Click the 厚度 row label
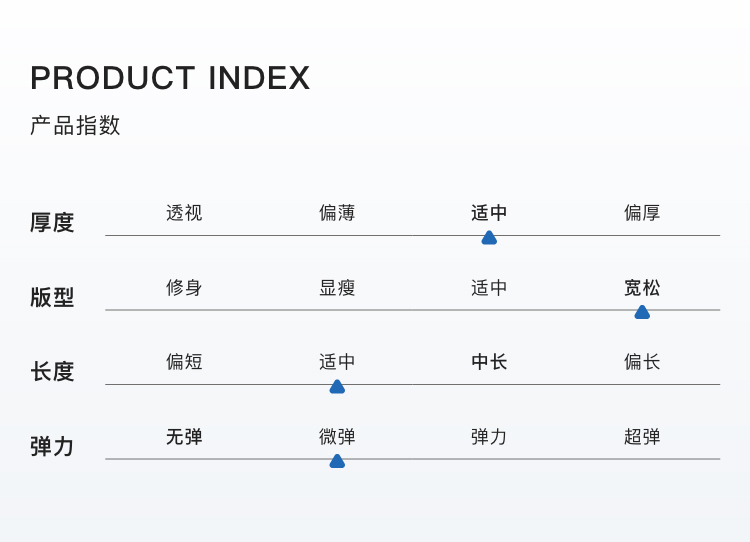 click(52, 222)
